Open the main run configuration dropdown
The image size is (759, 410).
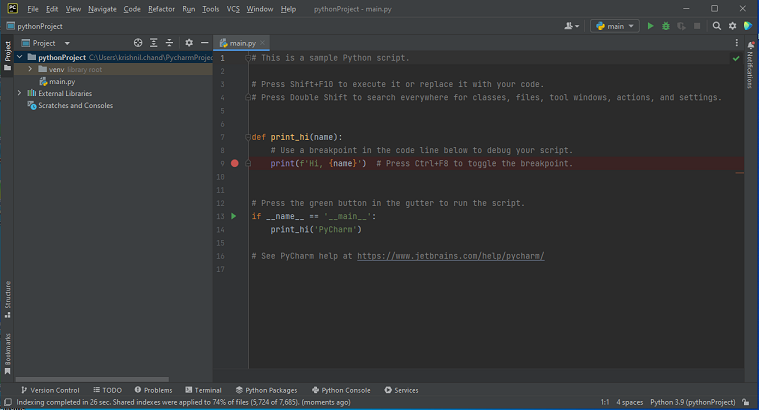[615, 26]
